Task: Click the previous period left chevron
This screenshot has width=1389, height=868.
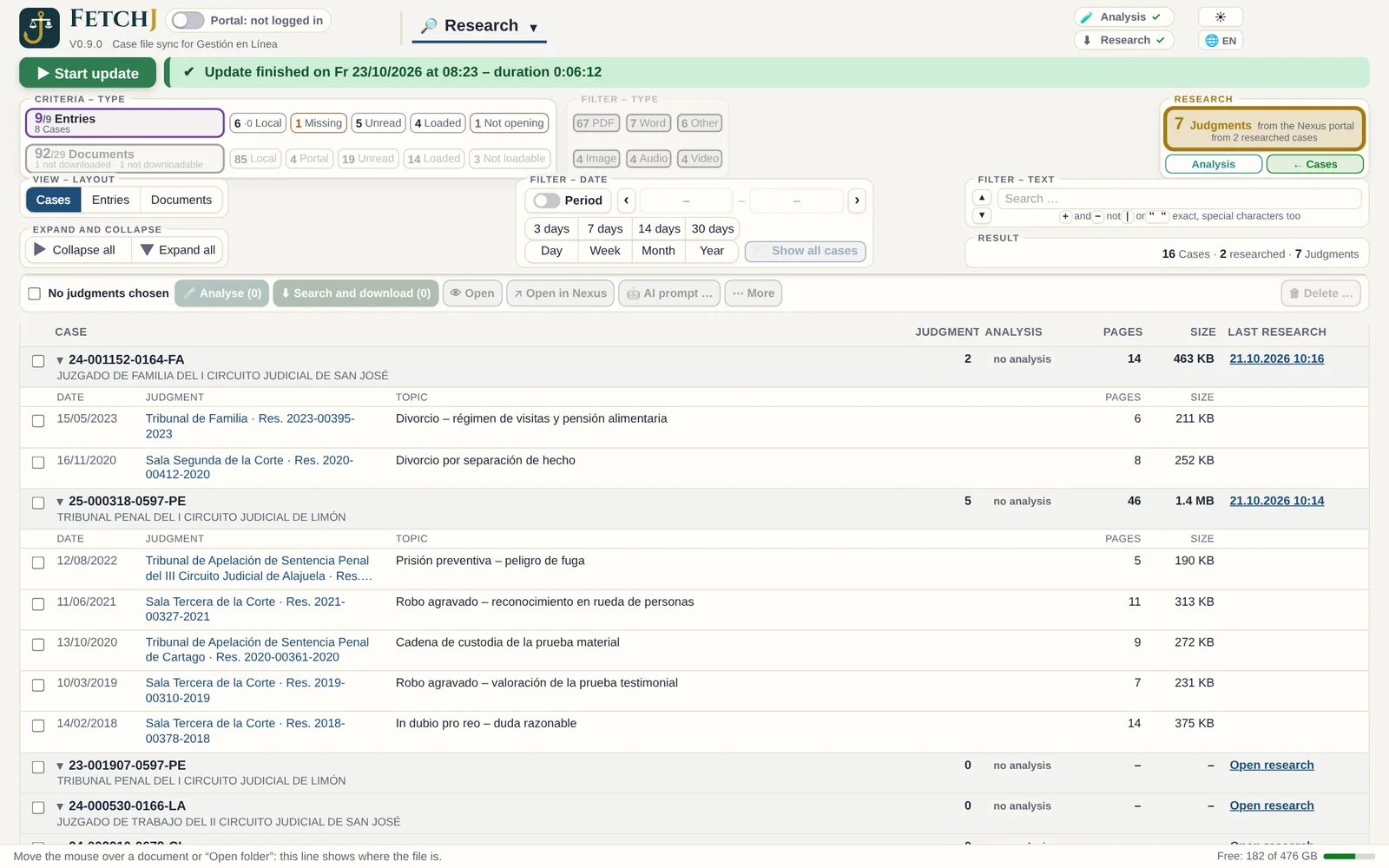Action: 626,201
